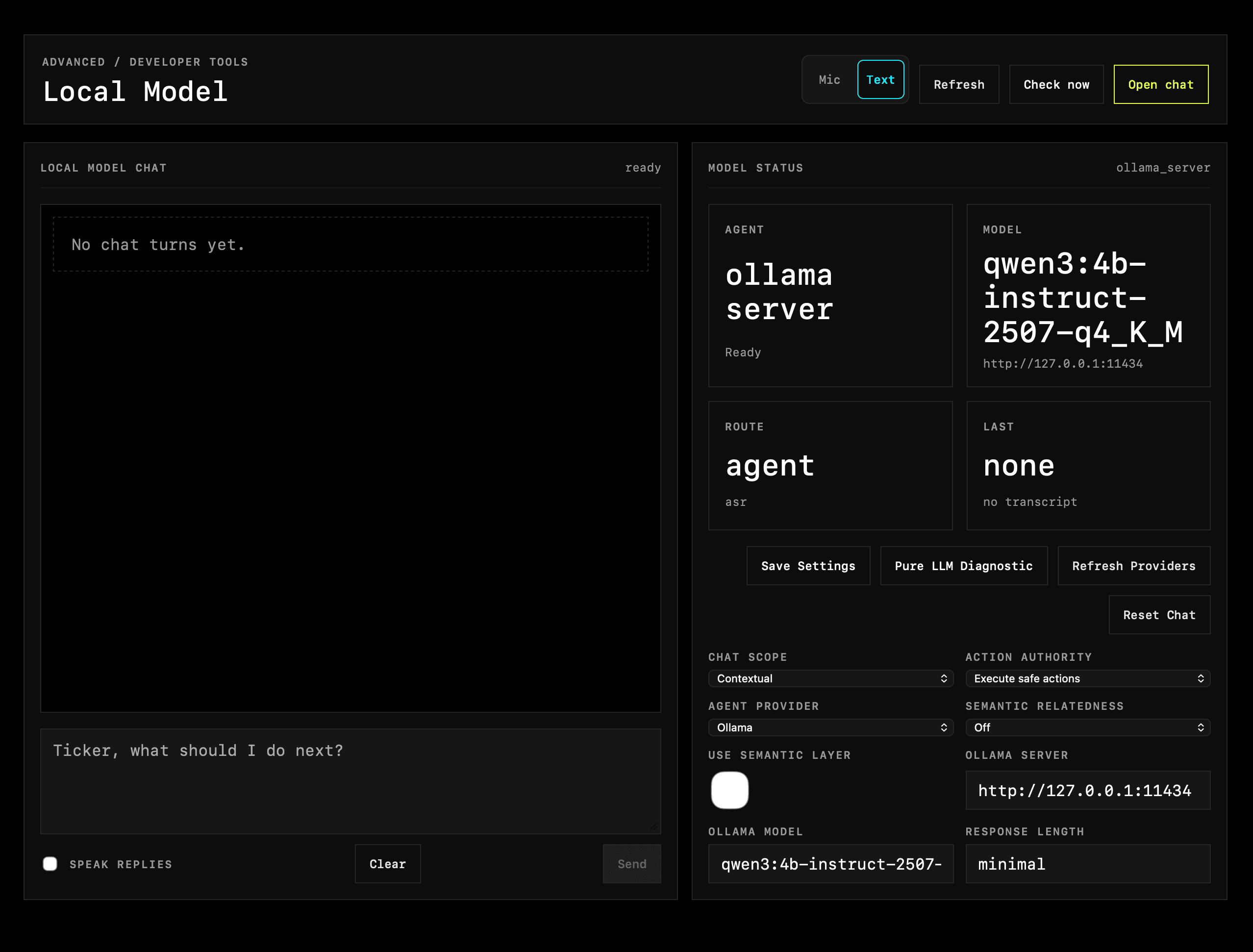
Task: Click the 'Local Model' page title
Action: [135, 92]
